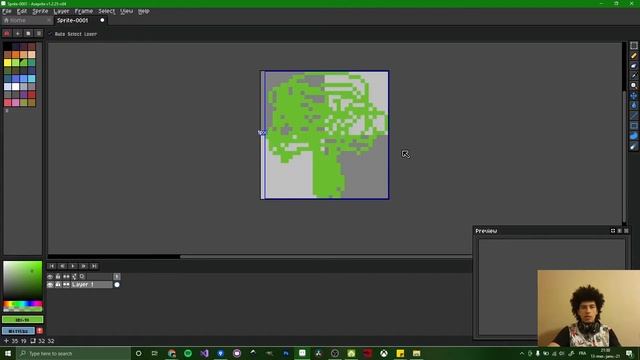Screen dimensions: 640x360
Task: Select the frame 1 cel of Layer 1
Action: click(117, 284)
